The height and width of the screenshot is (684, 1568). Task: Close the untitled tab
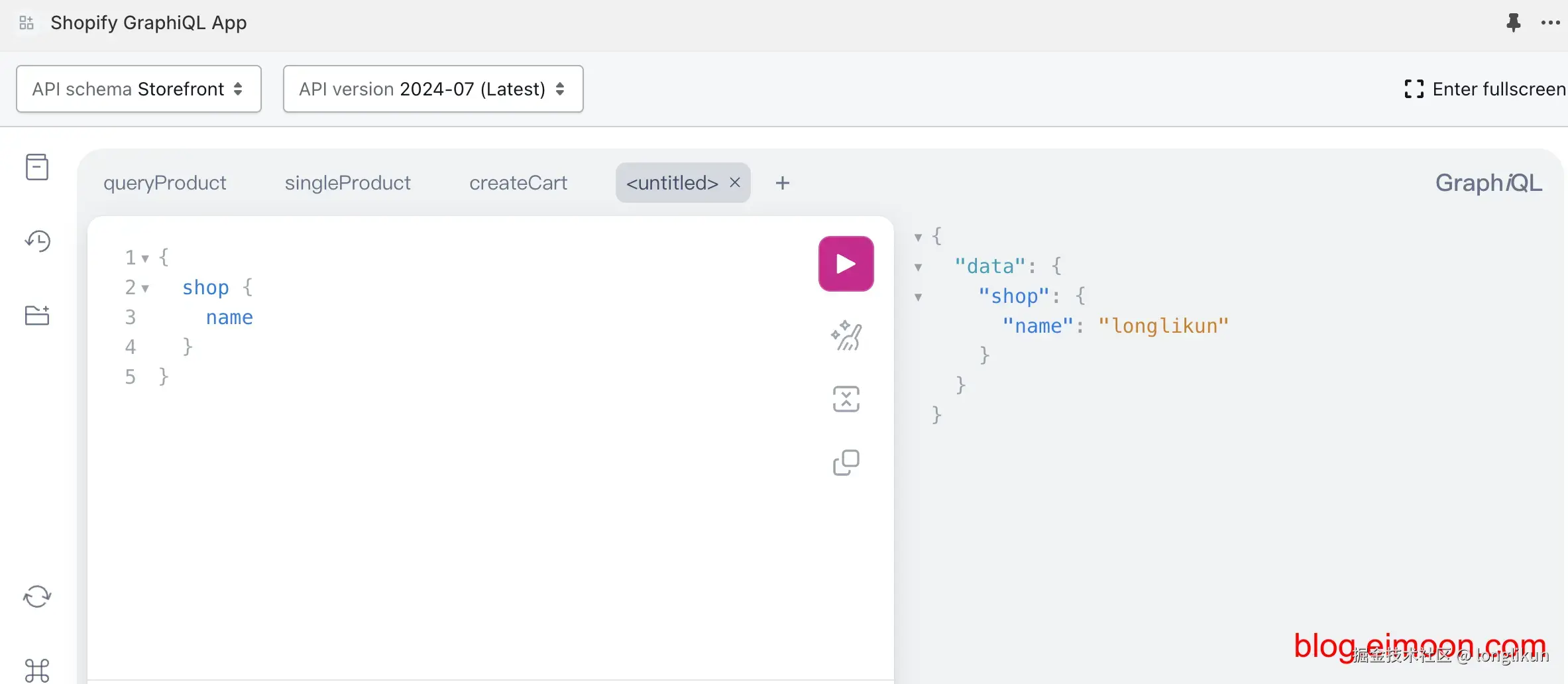[x=735, y=182]
